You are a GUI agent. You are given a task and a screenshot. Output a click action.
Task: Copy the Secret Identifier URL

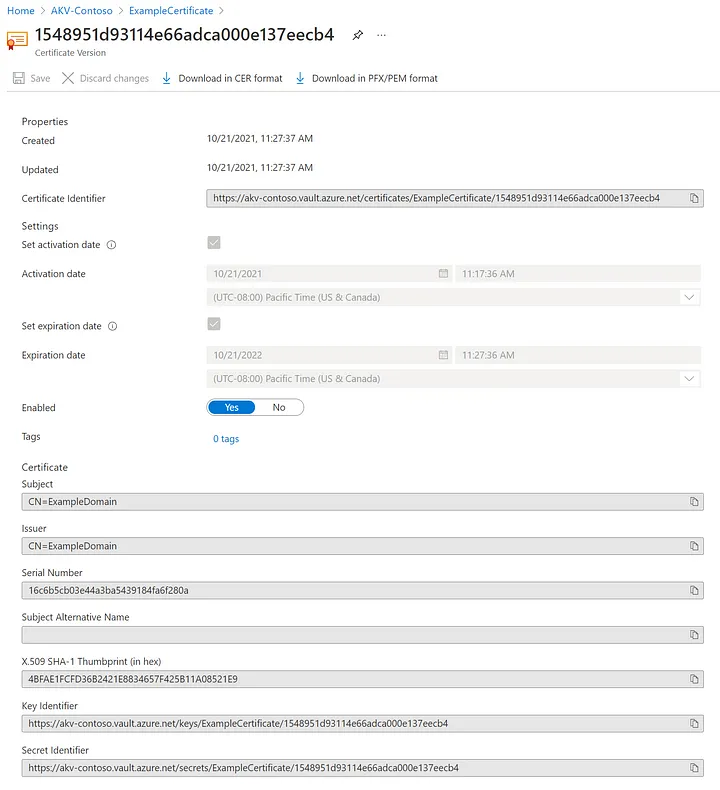pyautogui.click(x=694, y=767)
